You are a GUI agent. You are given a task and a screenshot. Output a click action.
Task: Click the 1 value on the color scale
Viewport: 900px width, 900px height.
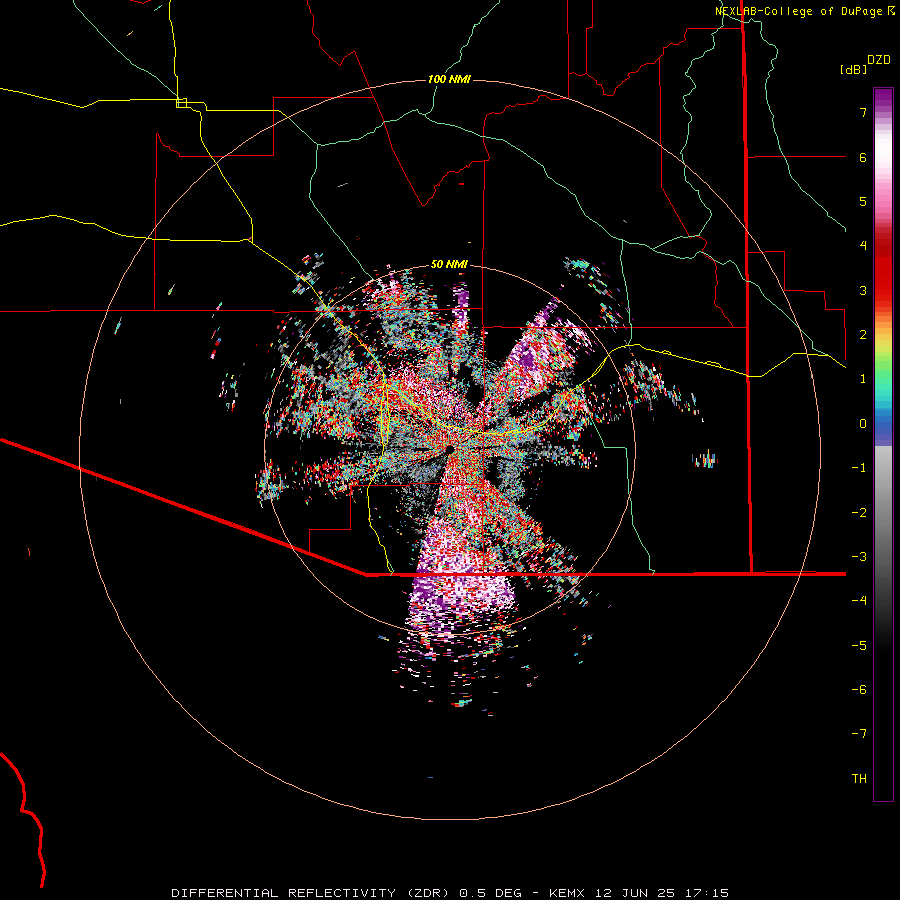click(x=863, y=379)
